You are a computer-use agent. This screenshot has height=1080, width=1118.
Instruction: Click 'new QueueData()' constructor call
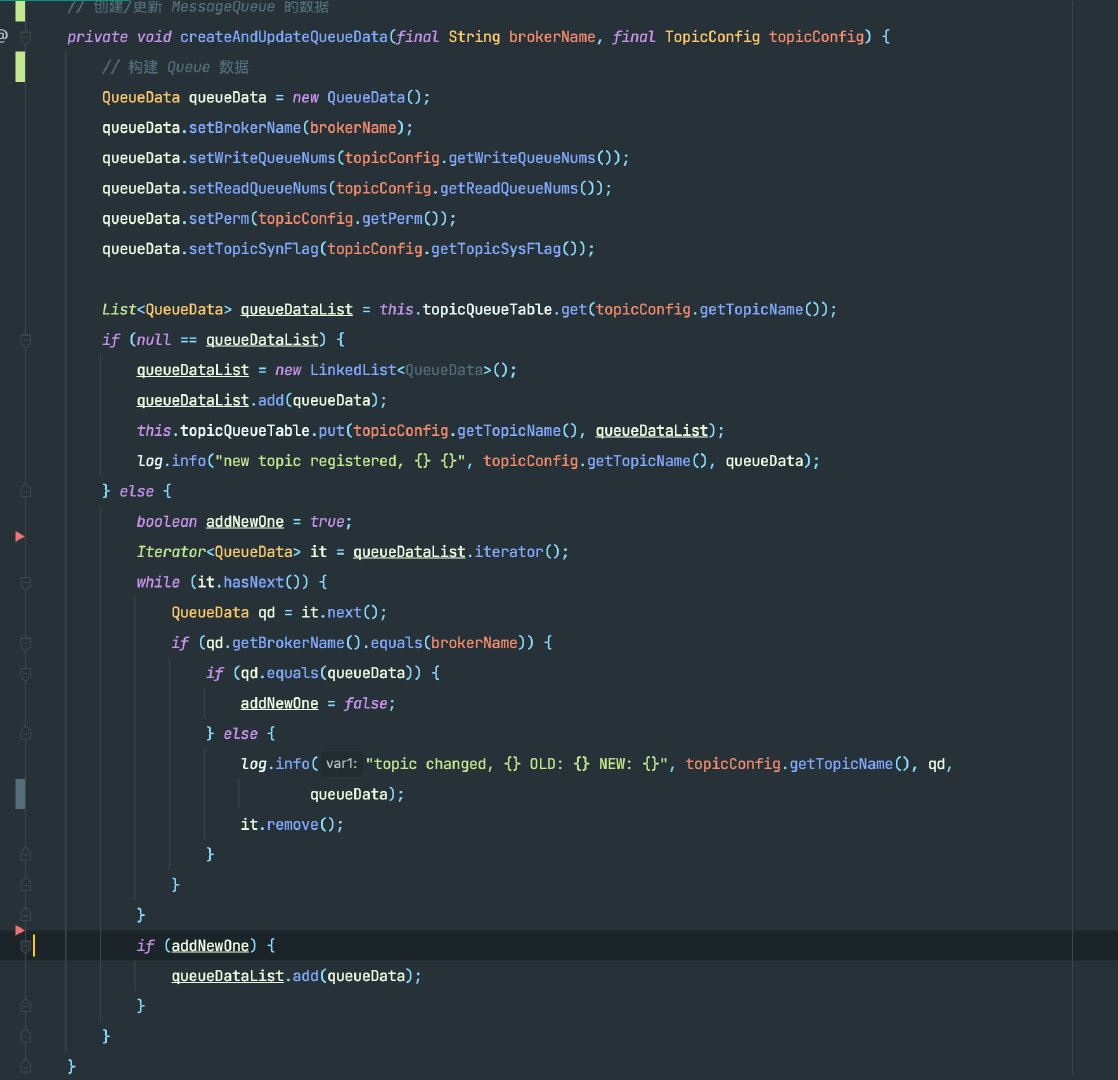coord(361,98)
